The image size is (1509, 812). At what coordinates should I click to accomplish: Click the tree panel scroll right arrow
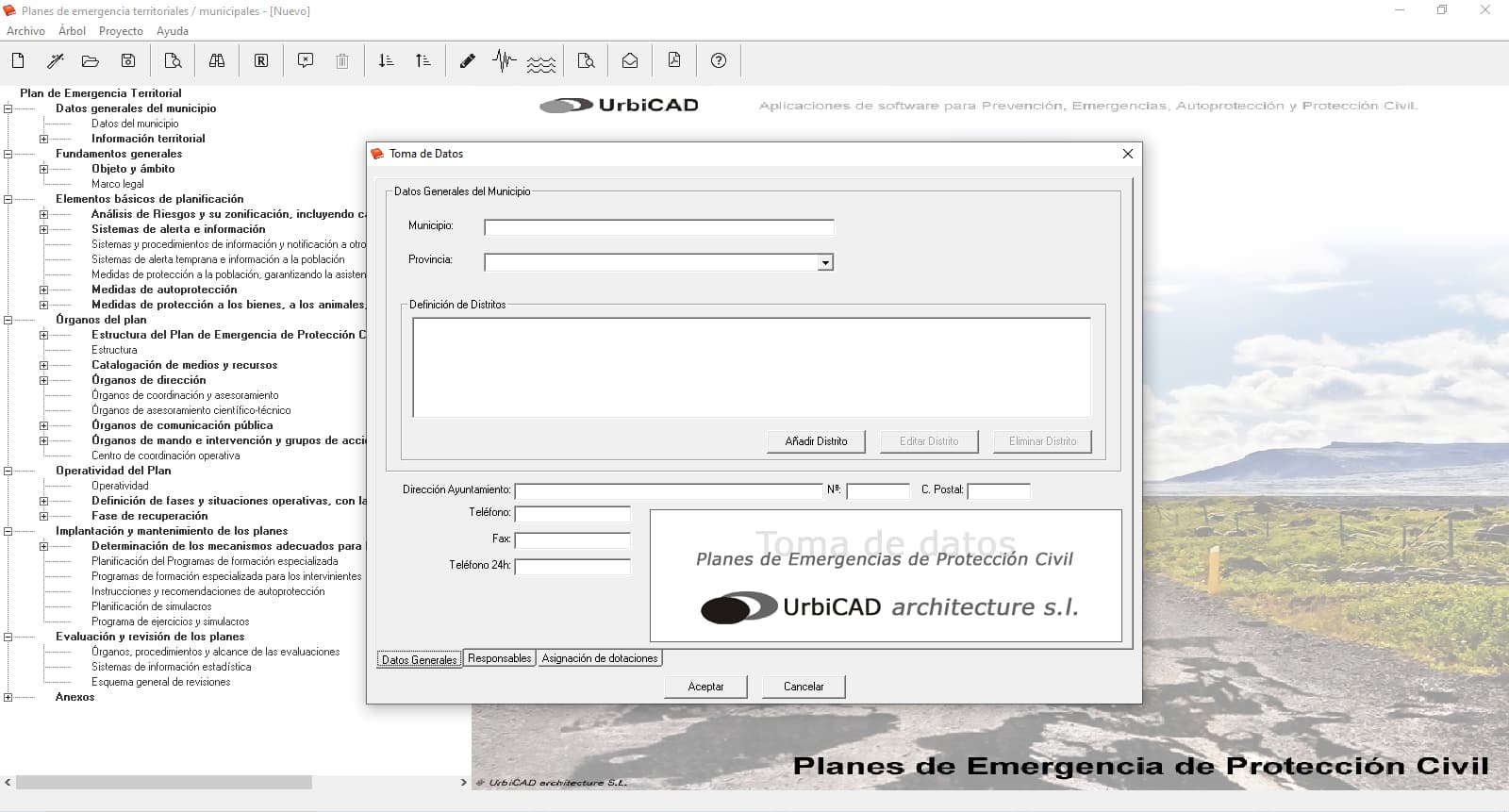point(463,783)
